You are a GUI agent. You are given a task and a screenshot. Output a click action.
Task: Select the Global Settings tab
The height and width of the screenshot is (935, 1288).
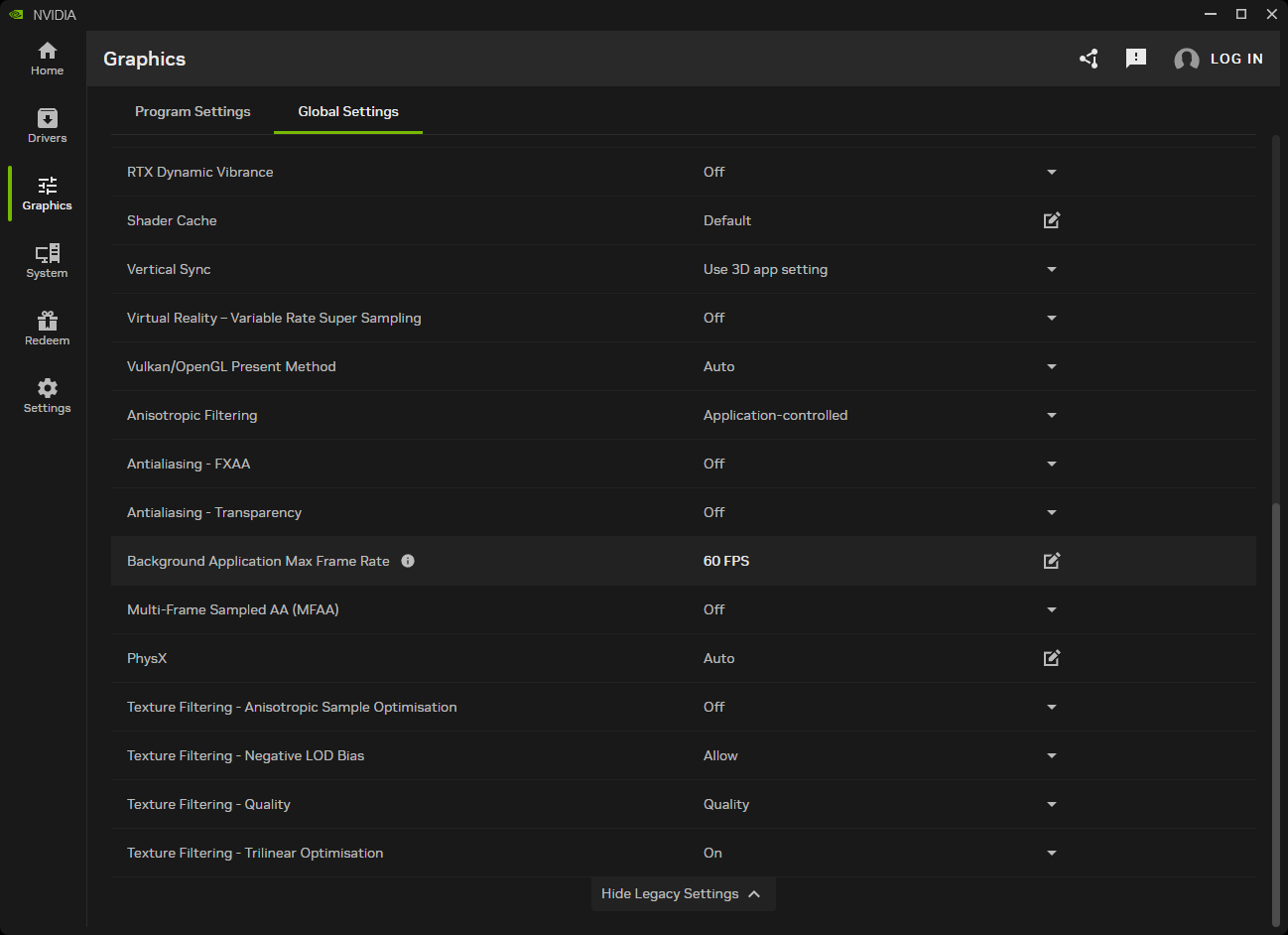[x=348, y=111]
